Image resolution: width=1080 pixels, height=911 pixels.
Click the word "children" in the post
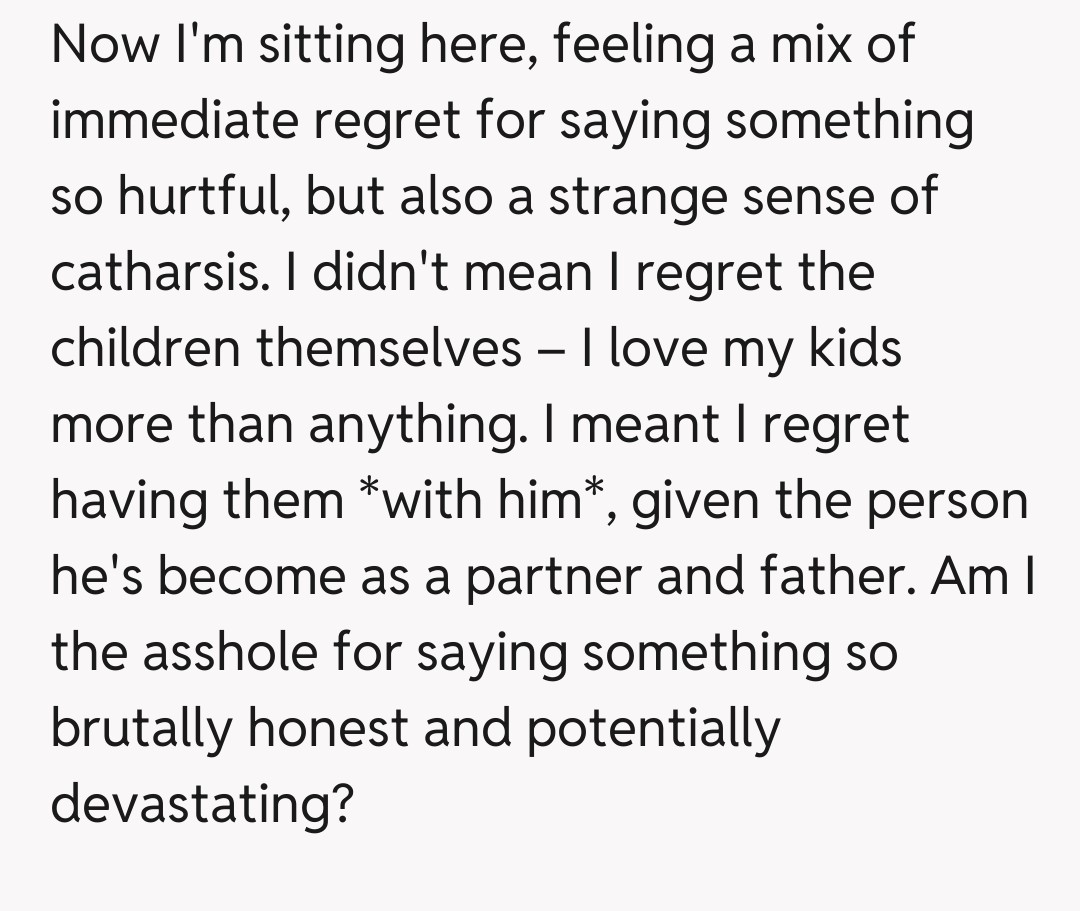pos(145,349)
